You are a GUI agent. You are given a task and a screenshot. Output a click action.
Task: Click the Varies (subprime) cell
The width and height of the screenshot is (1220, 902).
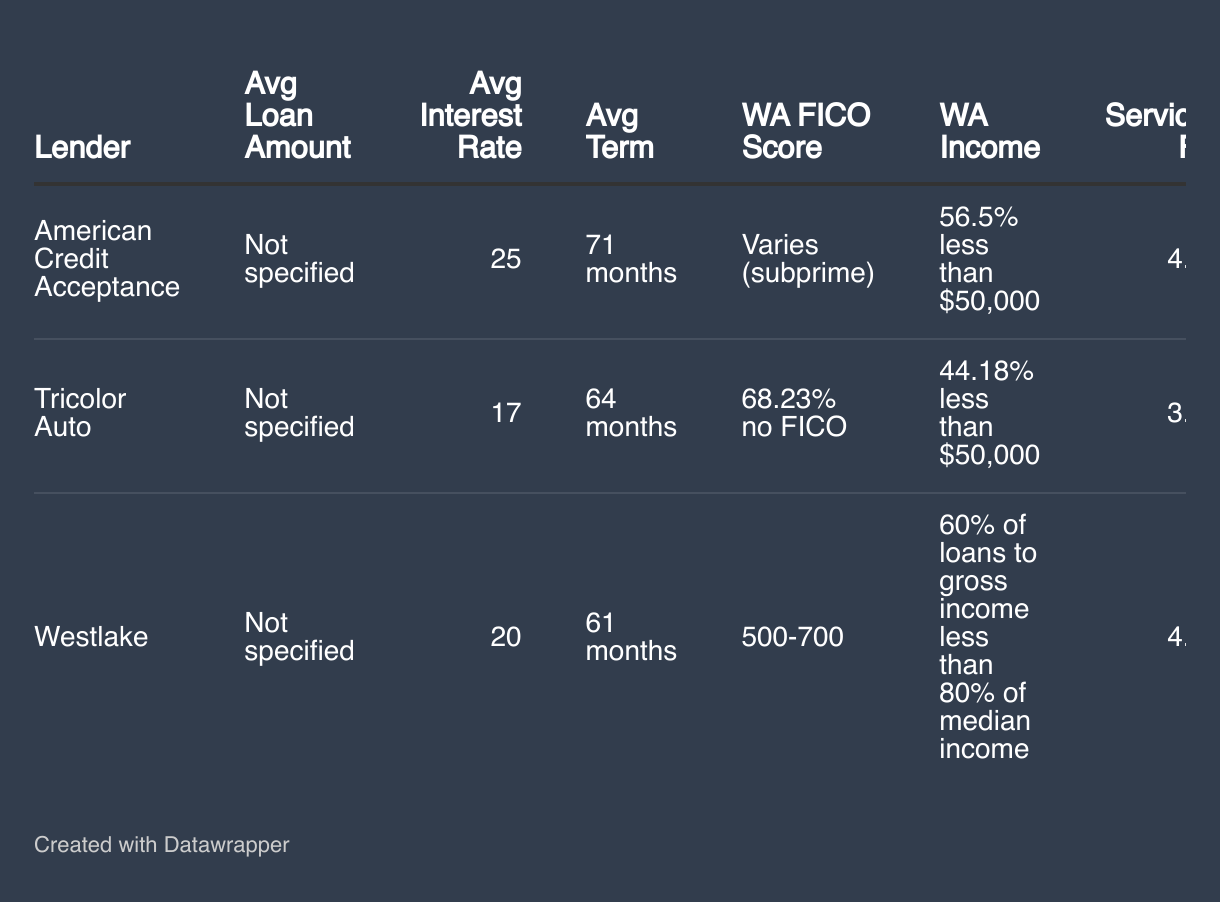pos(808,259)
